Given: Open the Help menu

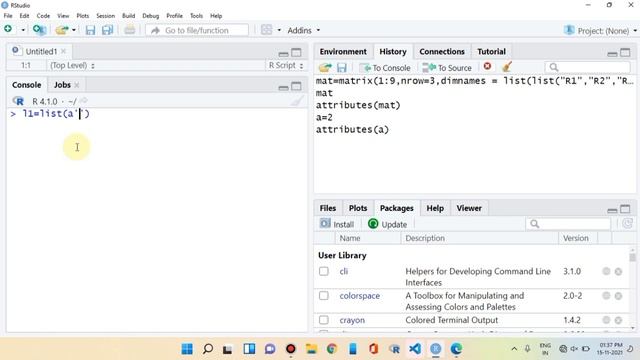Looking at the screenshot, I should tap(216, 16).
